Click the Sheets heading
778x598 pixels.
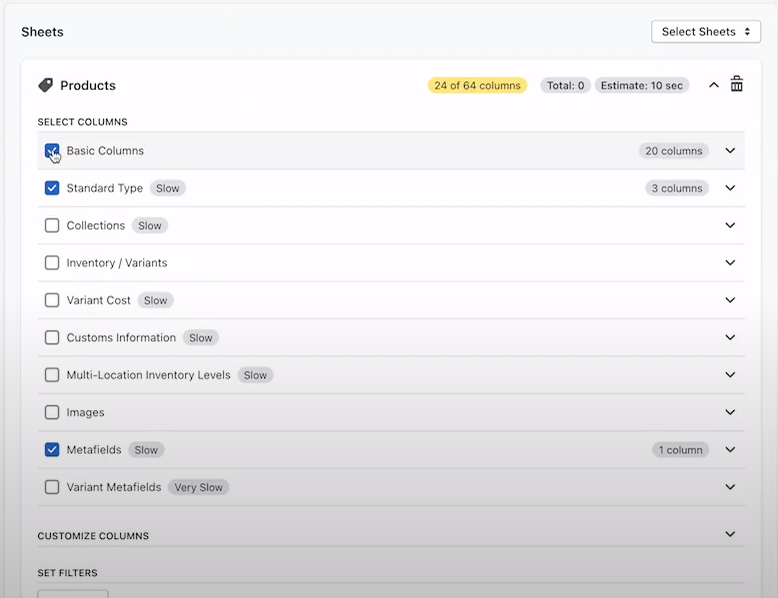click(42, 32)
